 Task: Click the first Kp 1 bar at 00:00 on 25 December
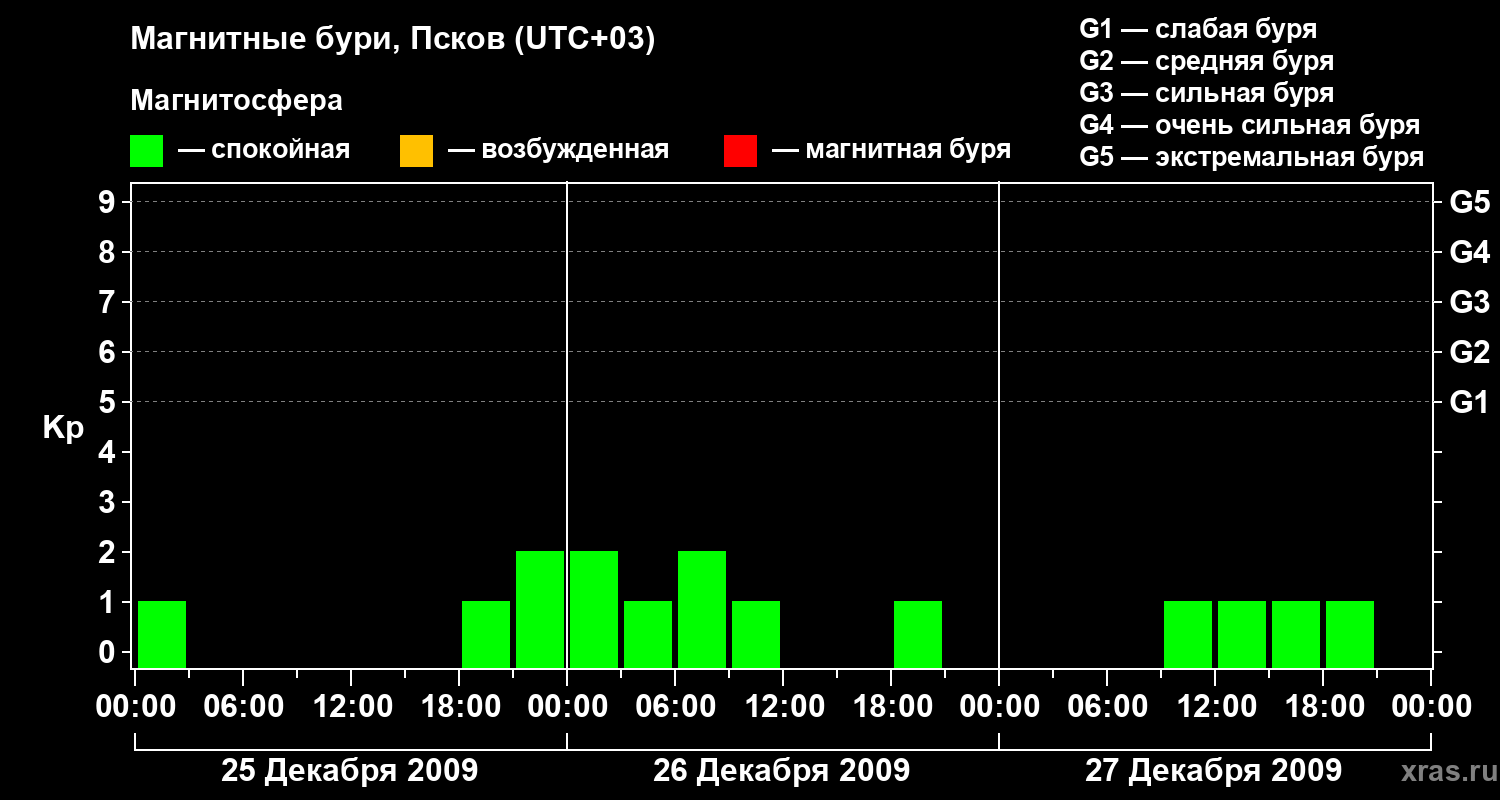coord(162,635)
